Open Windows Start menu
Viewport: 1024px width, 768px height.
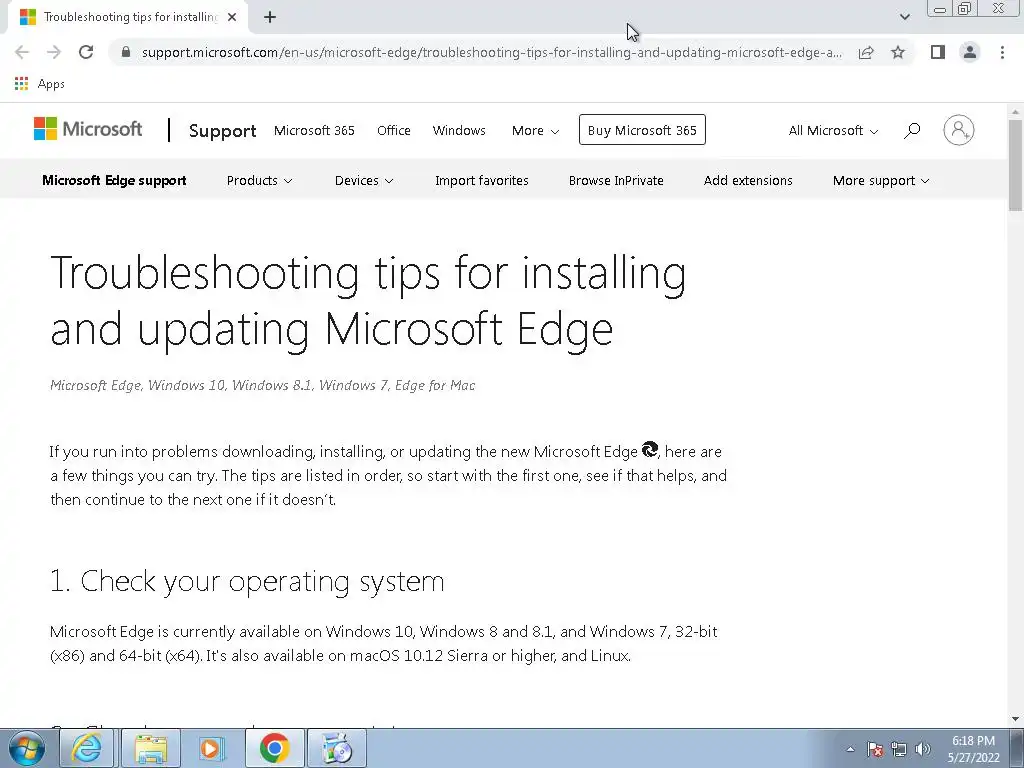25,748
